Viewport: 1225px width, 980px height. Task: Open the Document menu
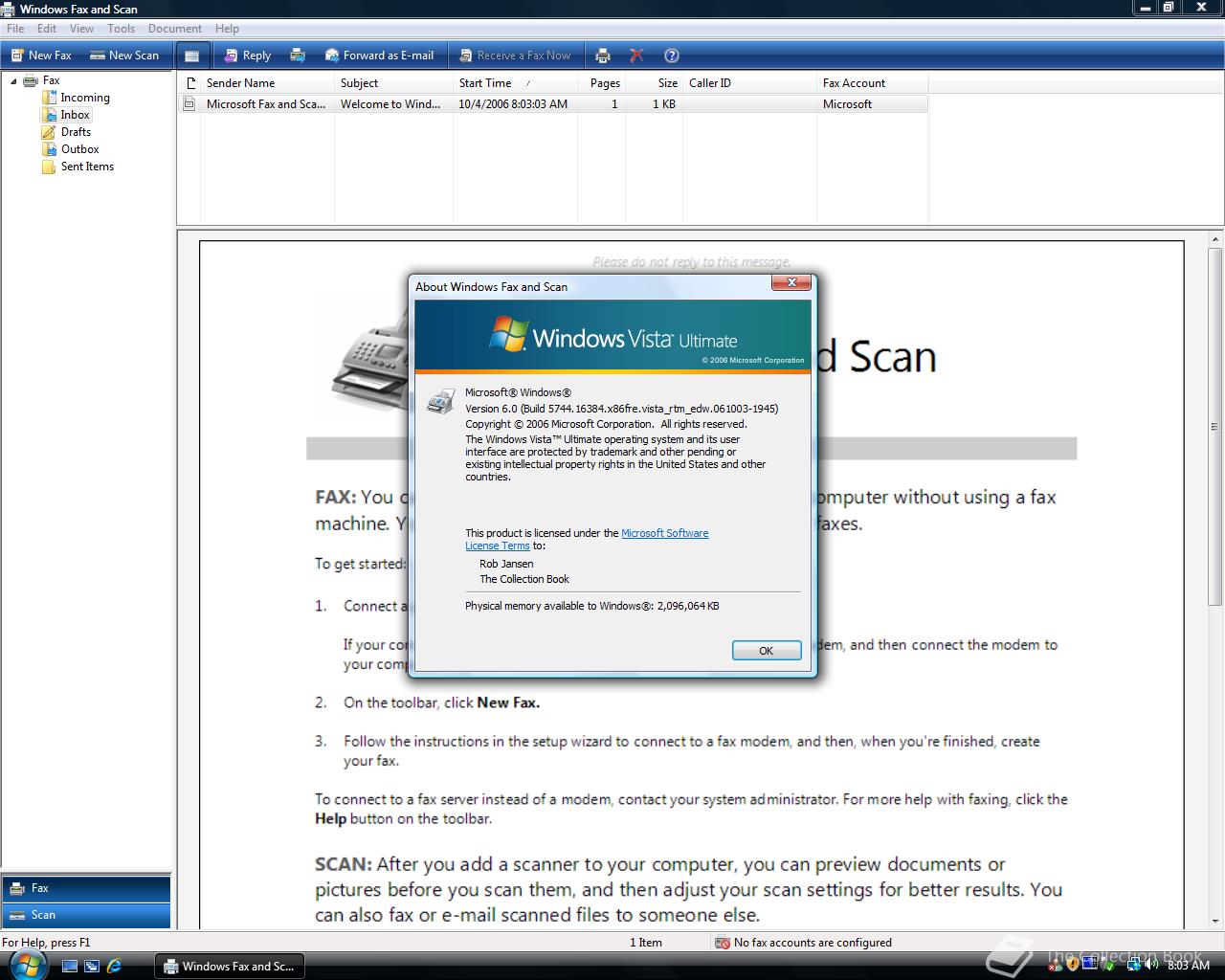[x=175, y=29]
